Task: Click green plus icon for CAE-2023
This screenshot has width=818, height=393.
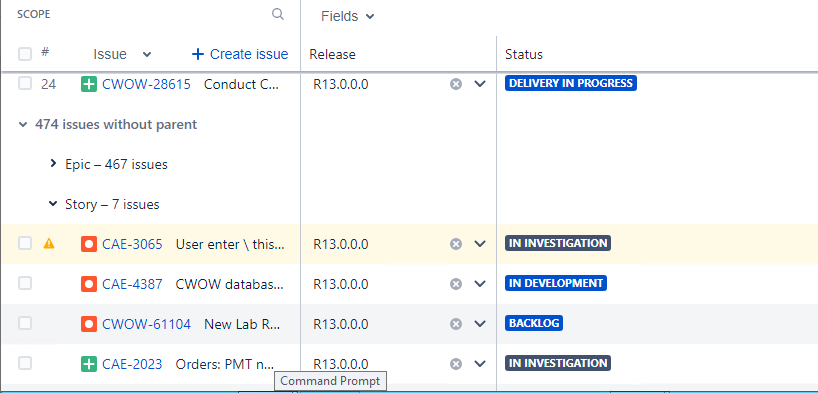Action: pyautogui.click(x=89, y=364)
